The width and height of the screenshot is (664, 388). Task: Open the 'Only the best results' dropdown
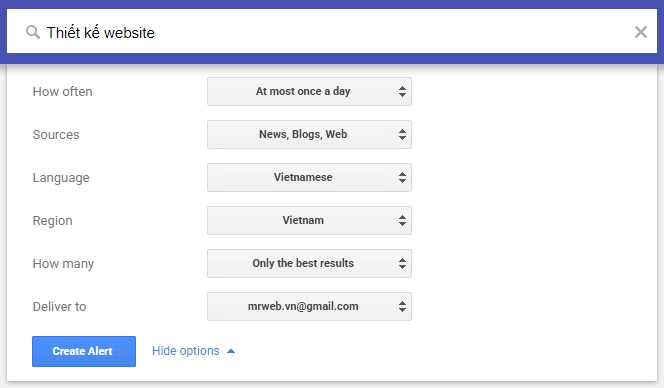(x=309, y=263)
